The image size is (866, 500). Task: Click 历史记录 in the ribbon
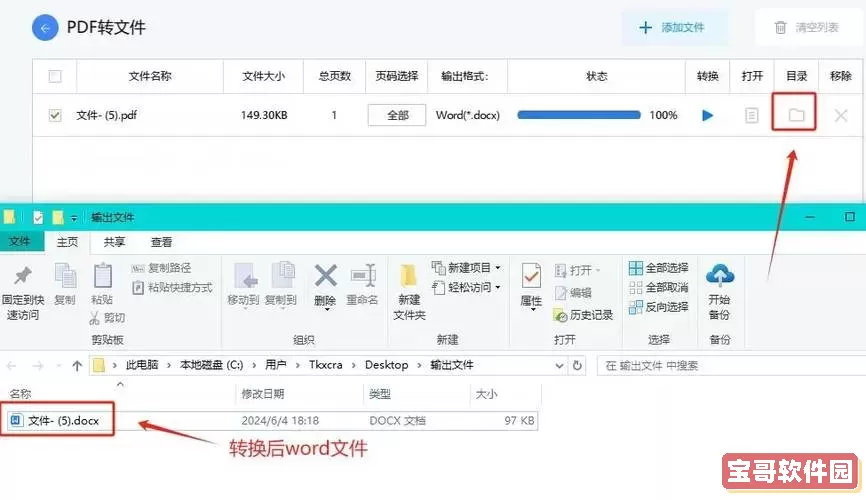[x=583, y=315]
